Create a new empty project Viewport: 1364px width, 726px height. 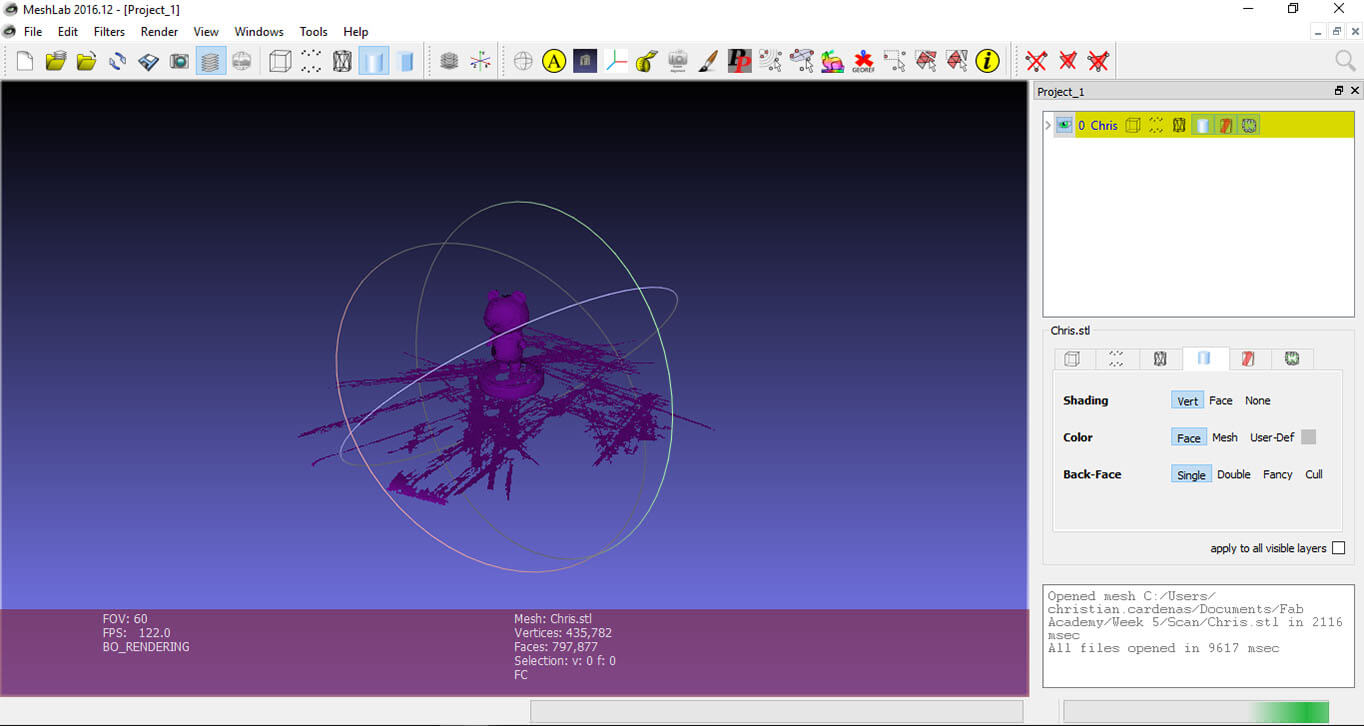[x=25, y=61]
